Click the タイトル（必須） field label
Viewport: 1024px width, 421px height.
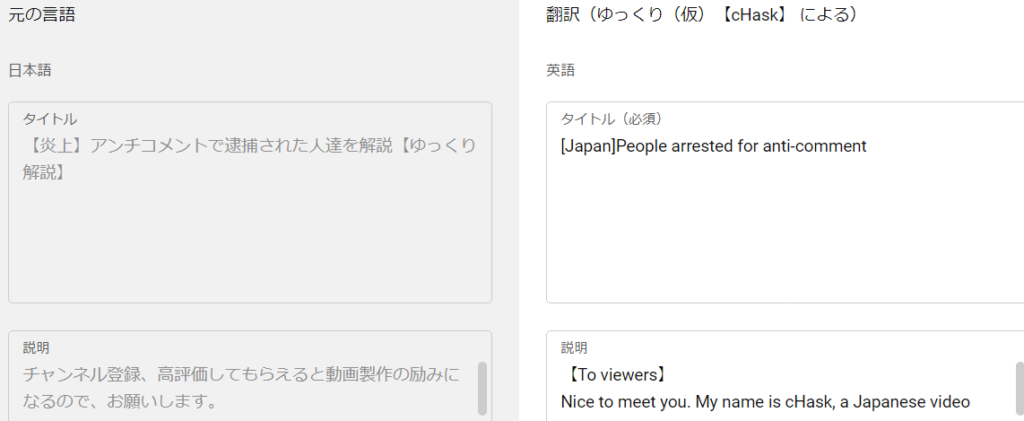click(612, 119)
